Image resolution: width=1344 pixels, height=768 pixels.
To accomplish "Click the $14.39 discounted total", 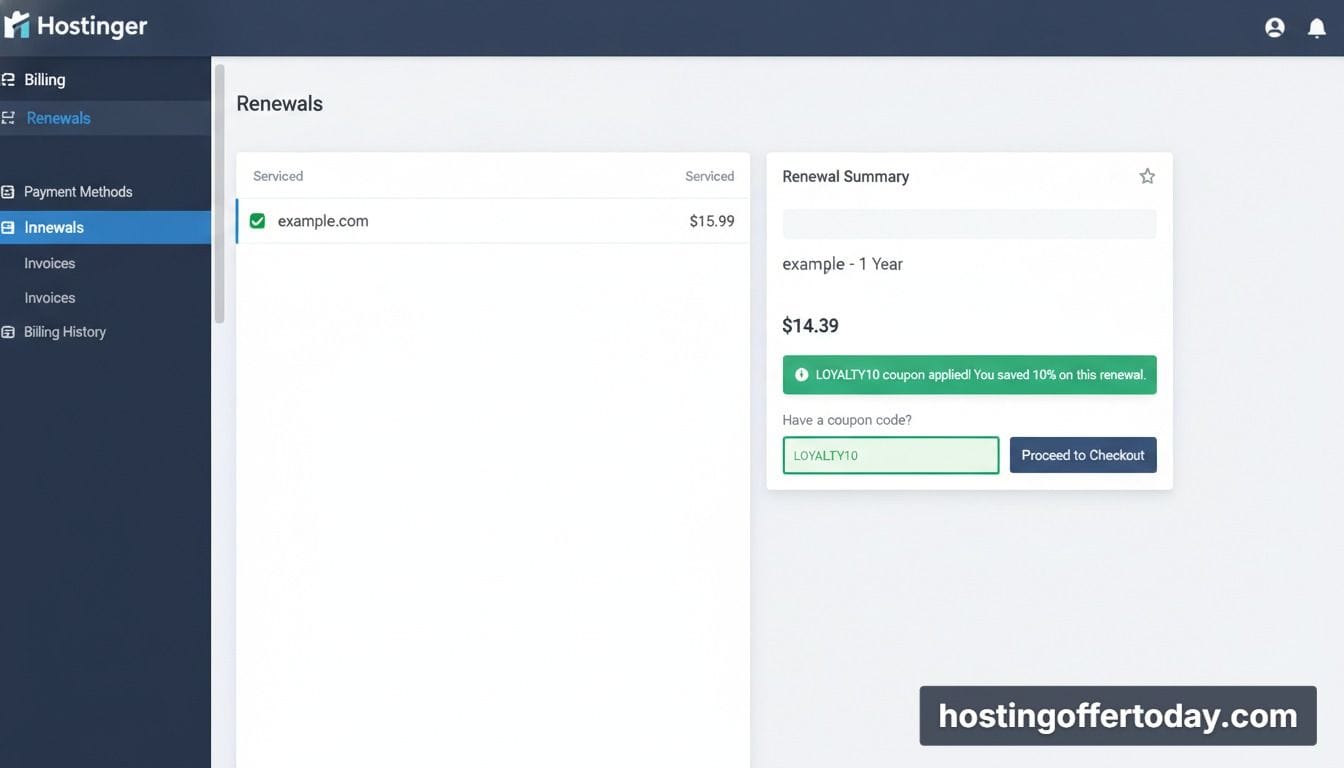I will 810,325.
